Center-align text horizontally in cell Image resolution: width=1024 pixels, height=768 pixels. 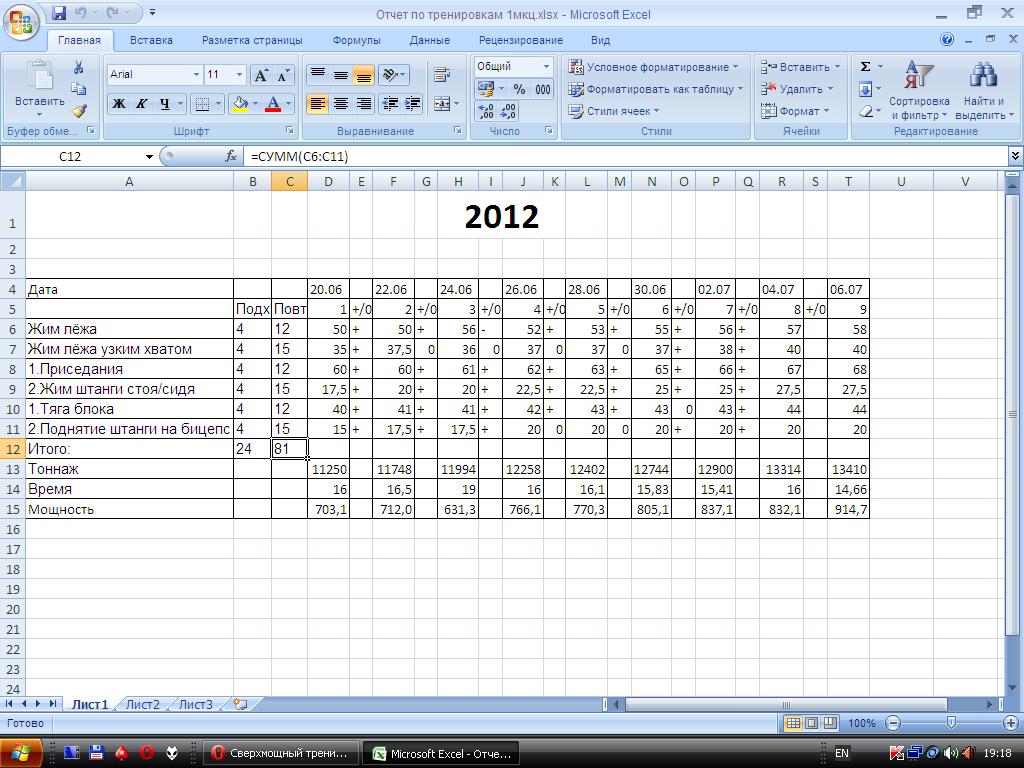(x=341, y=104)
